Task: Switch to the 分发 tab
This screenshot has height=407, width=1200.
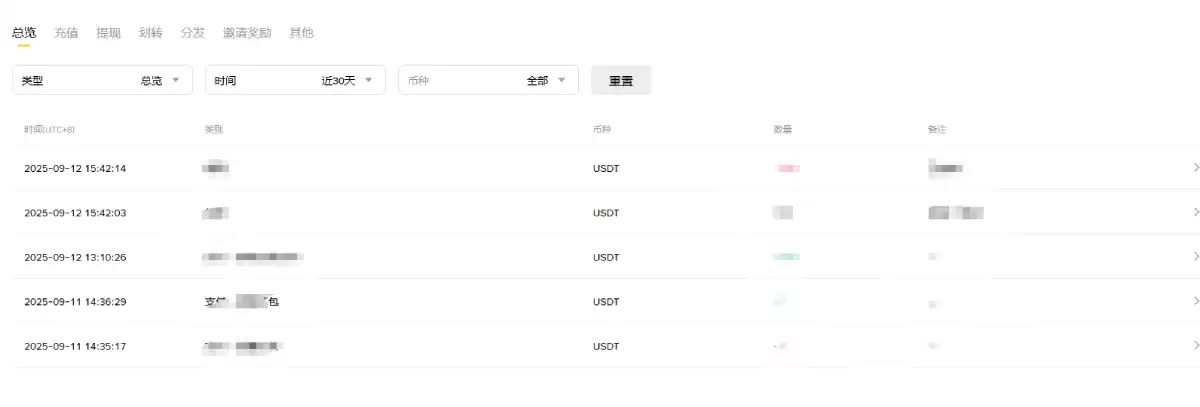Action: click(x=192, y=33)
